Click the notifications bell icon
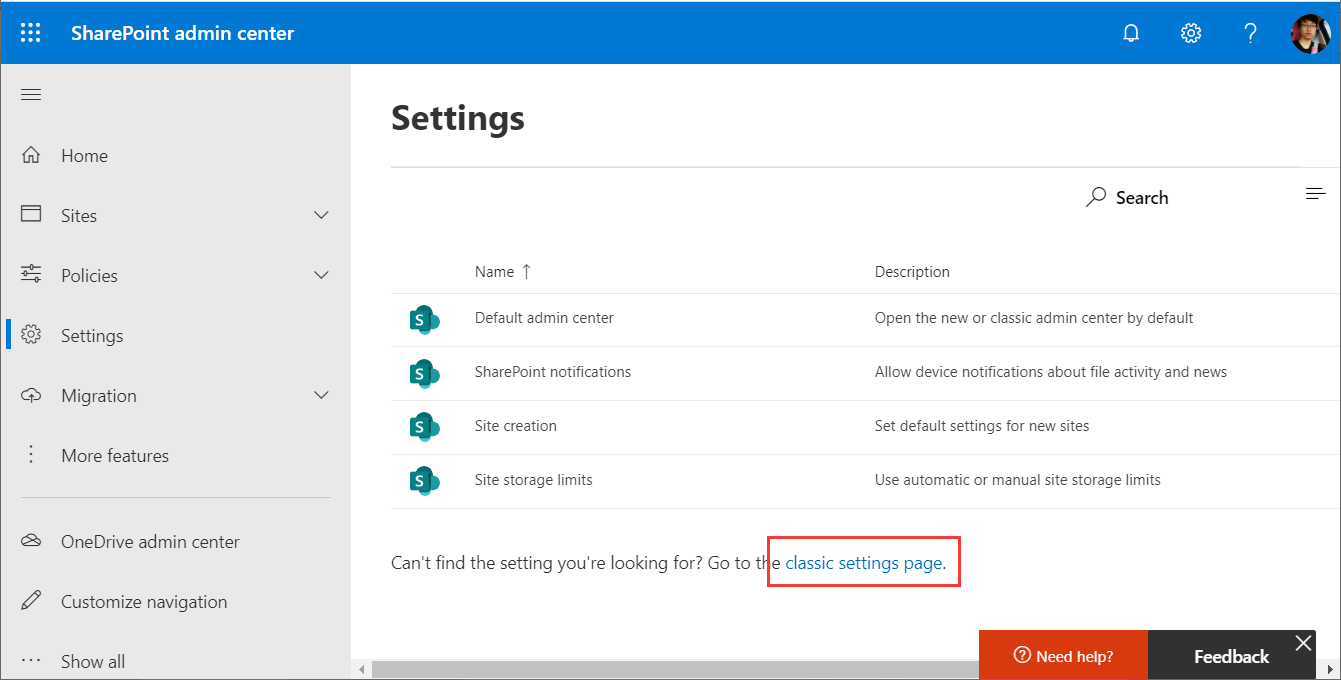The height and width of the screenshot is (680, 1341). pyautogui.click(x=1131, y=33)
